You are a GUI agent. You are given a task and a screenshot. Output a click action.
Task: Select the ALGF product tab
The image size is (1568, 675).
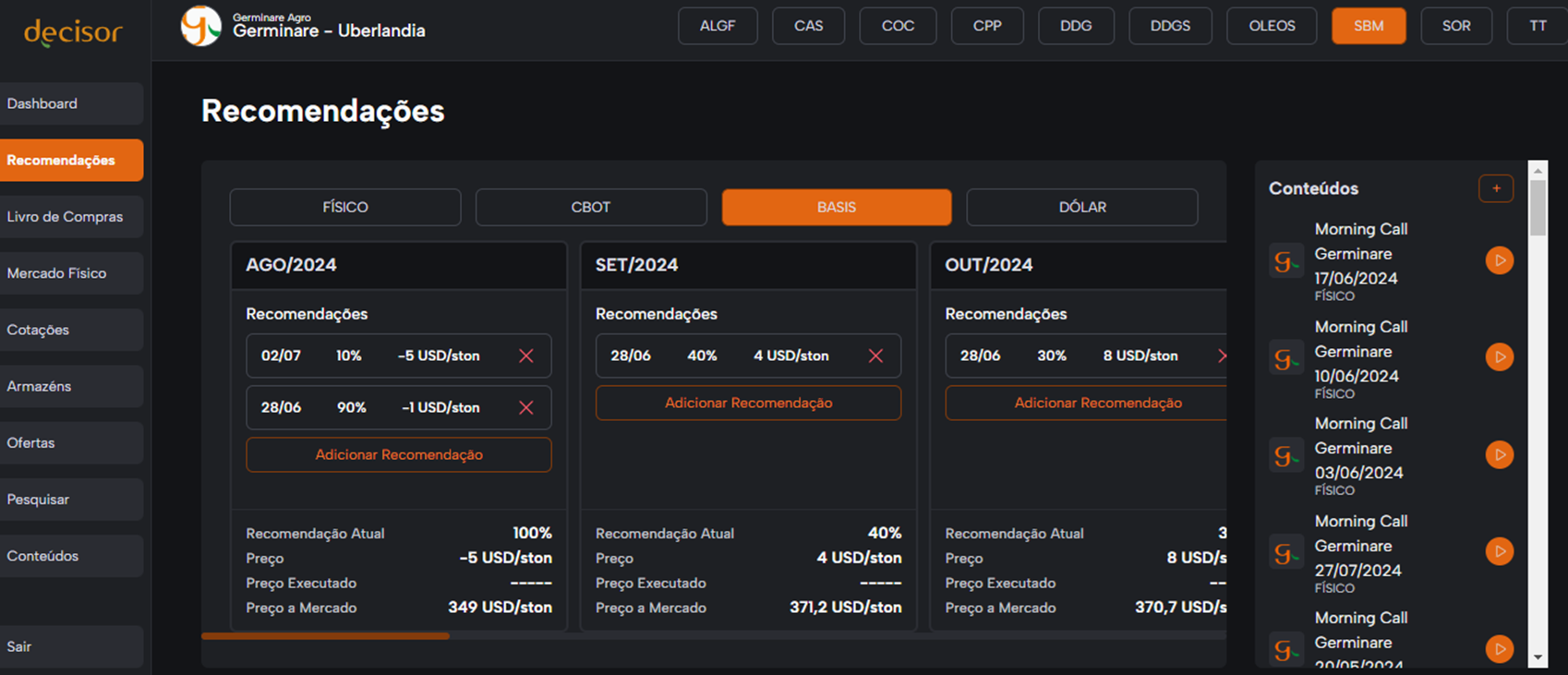click(x=718, y=26)
